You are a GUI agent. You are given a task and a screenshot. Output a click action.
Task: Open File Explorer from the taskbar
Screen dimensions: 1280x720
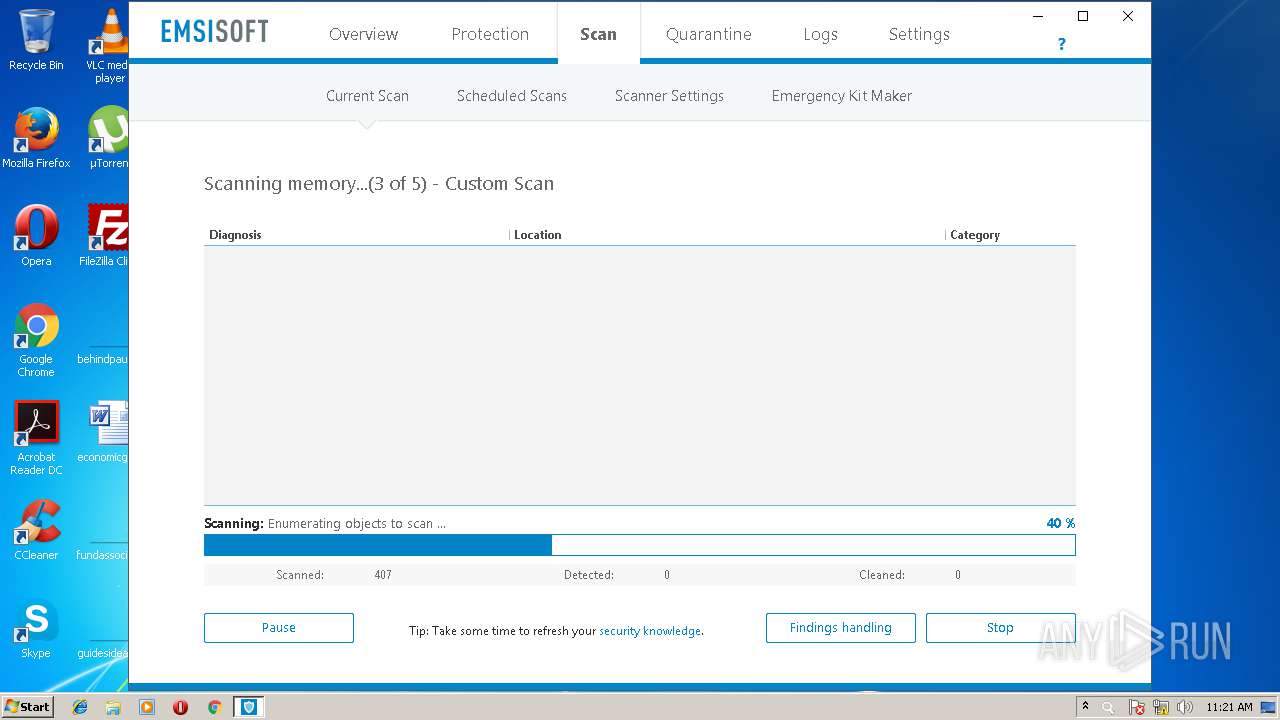[113, 707]
